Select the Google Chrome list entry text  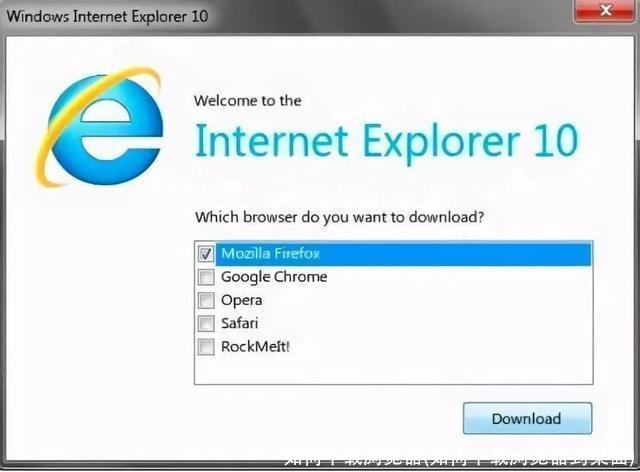click(274, 277)
